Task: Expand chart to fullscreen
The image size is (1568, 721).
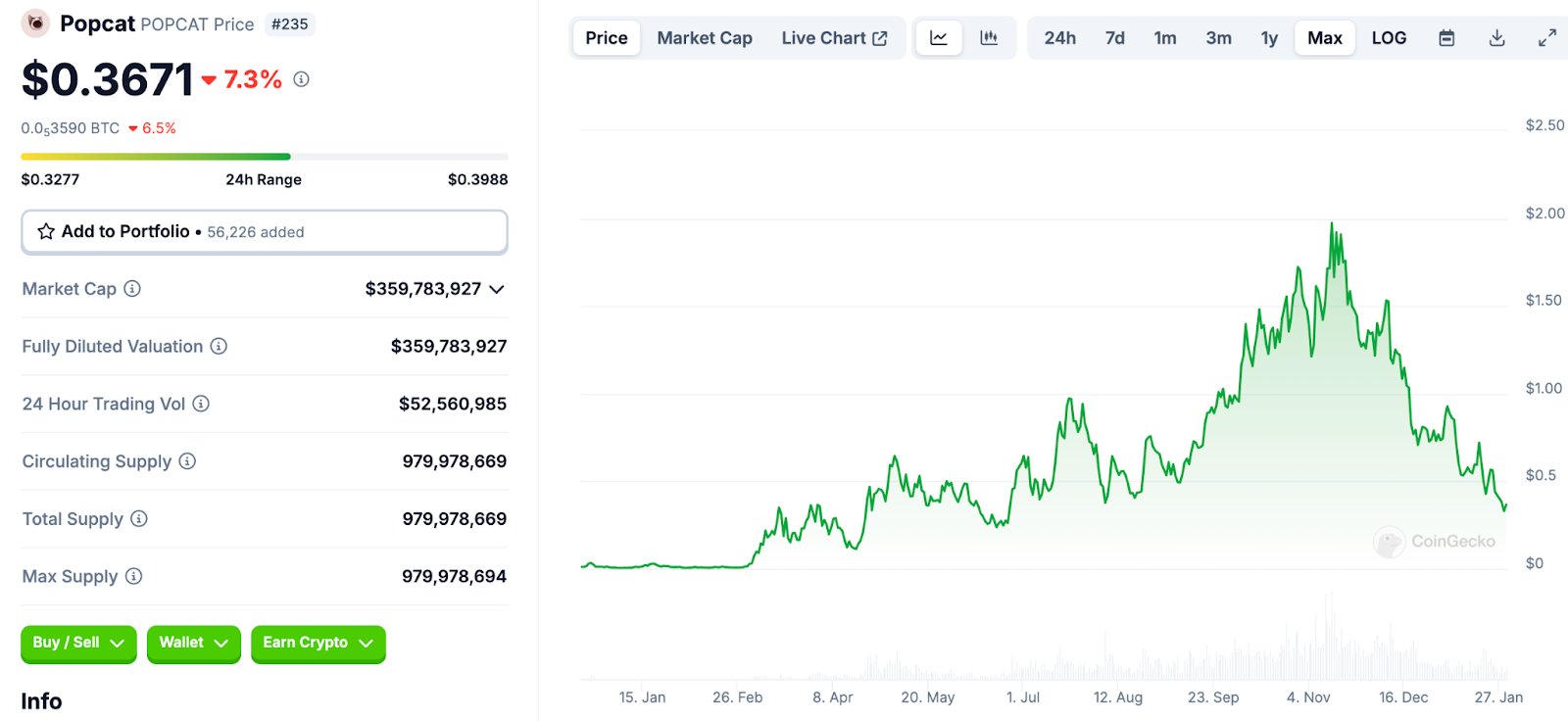Action: pyautogui.click(x=1547, y=38)
